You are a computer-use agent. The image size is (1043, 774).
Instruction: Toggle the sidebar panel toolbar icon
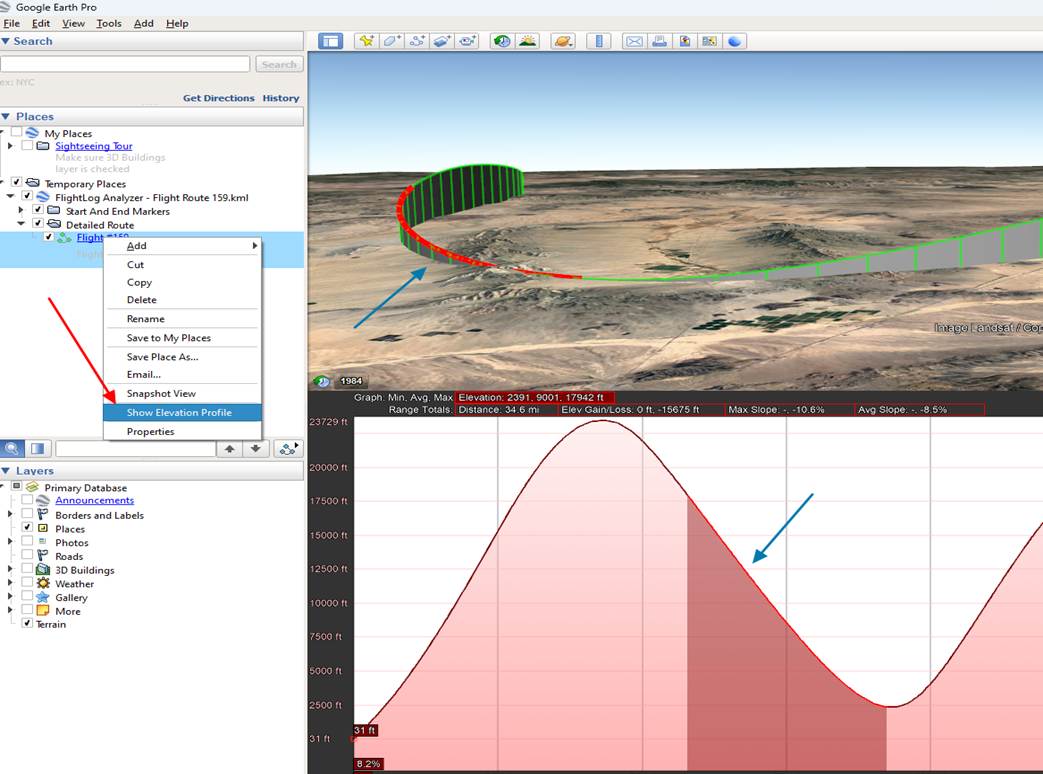330,41
